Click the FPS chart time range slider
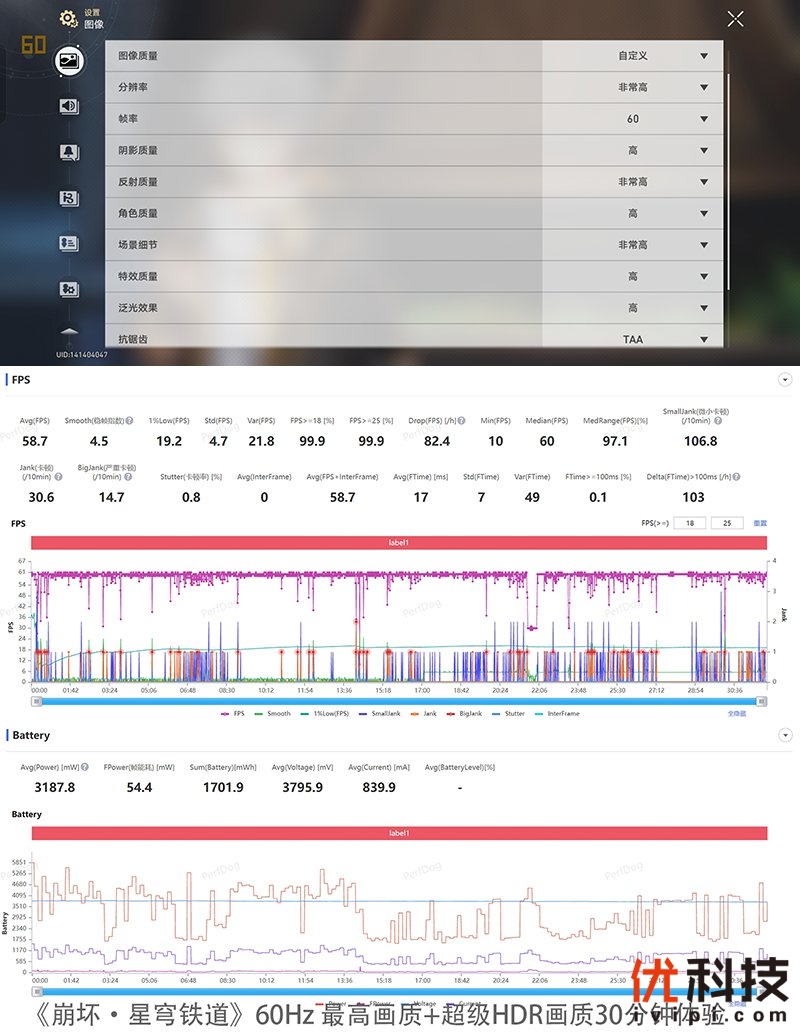This screenshot has width=800, height=1032. [400, 701]
